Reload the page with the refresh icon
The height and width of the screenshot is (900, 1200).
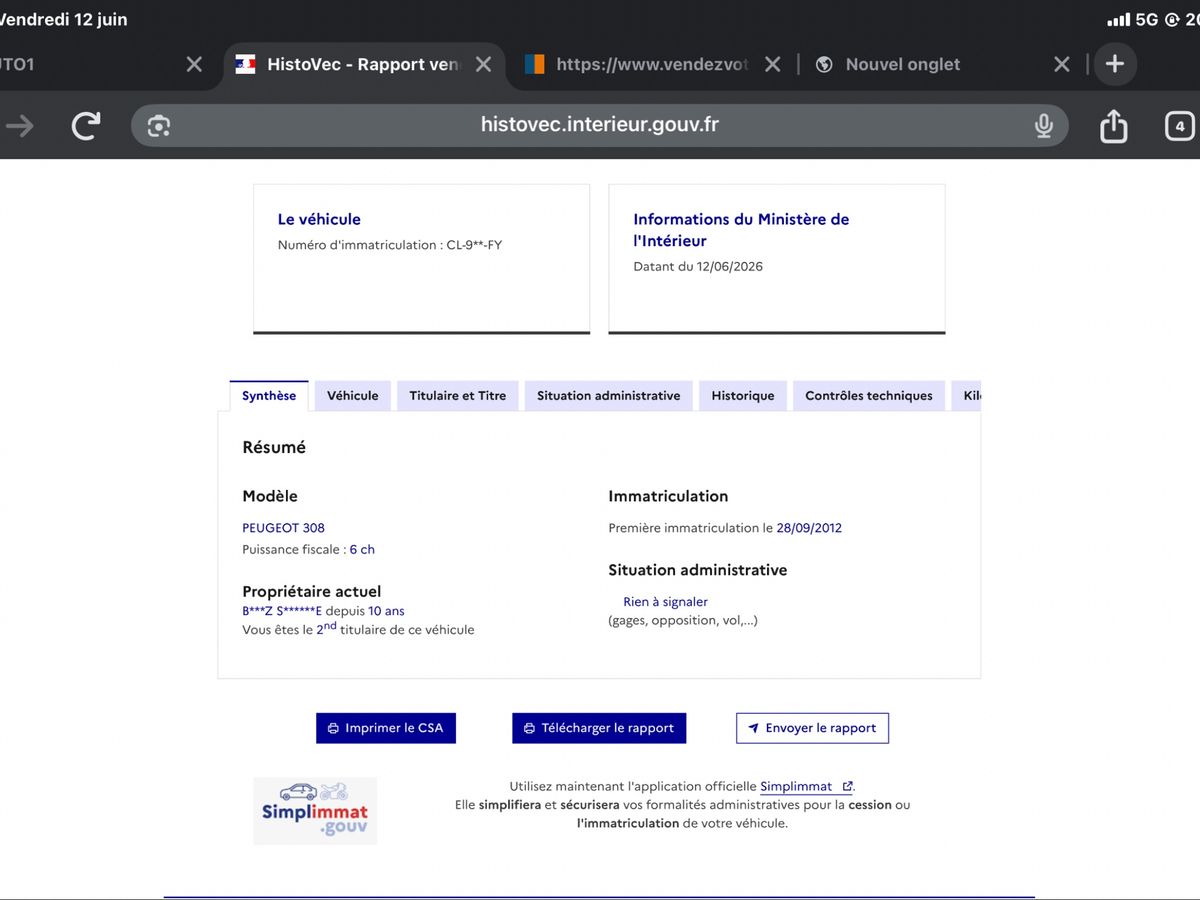pos(86,126)
